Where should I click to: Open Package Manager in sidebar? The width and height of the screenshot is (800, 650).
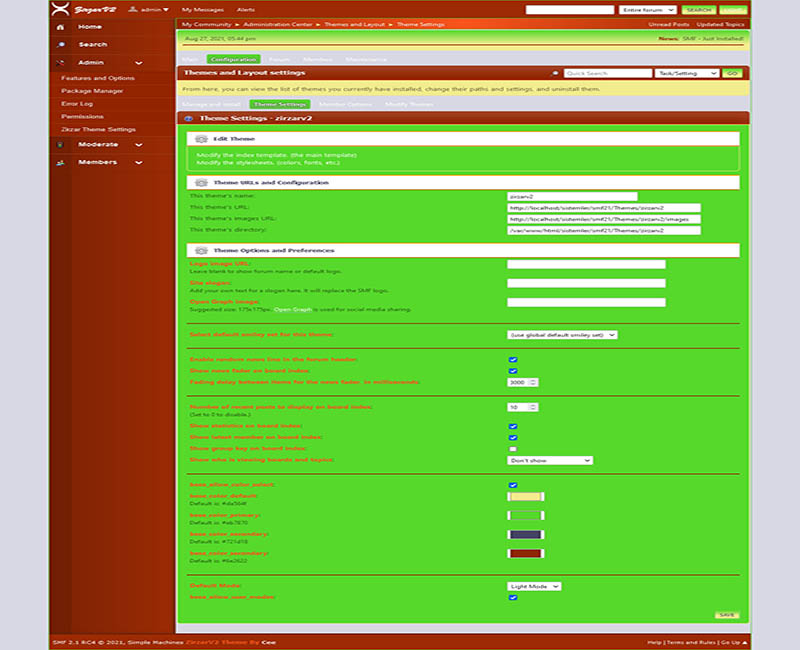(92, 91)
